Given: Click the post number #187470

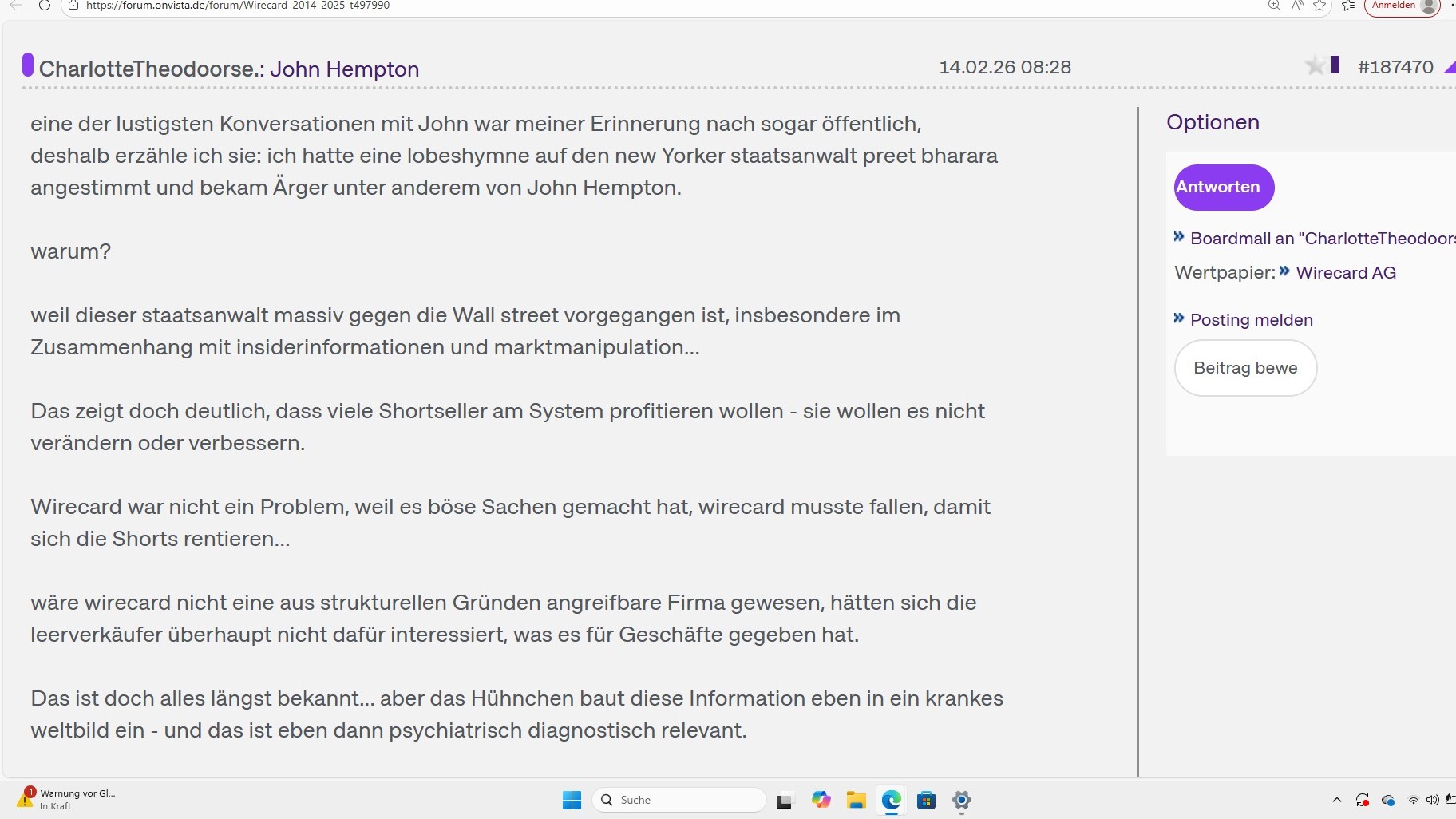Looking at the screenshot, I should coord(1395,67).
